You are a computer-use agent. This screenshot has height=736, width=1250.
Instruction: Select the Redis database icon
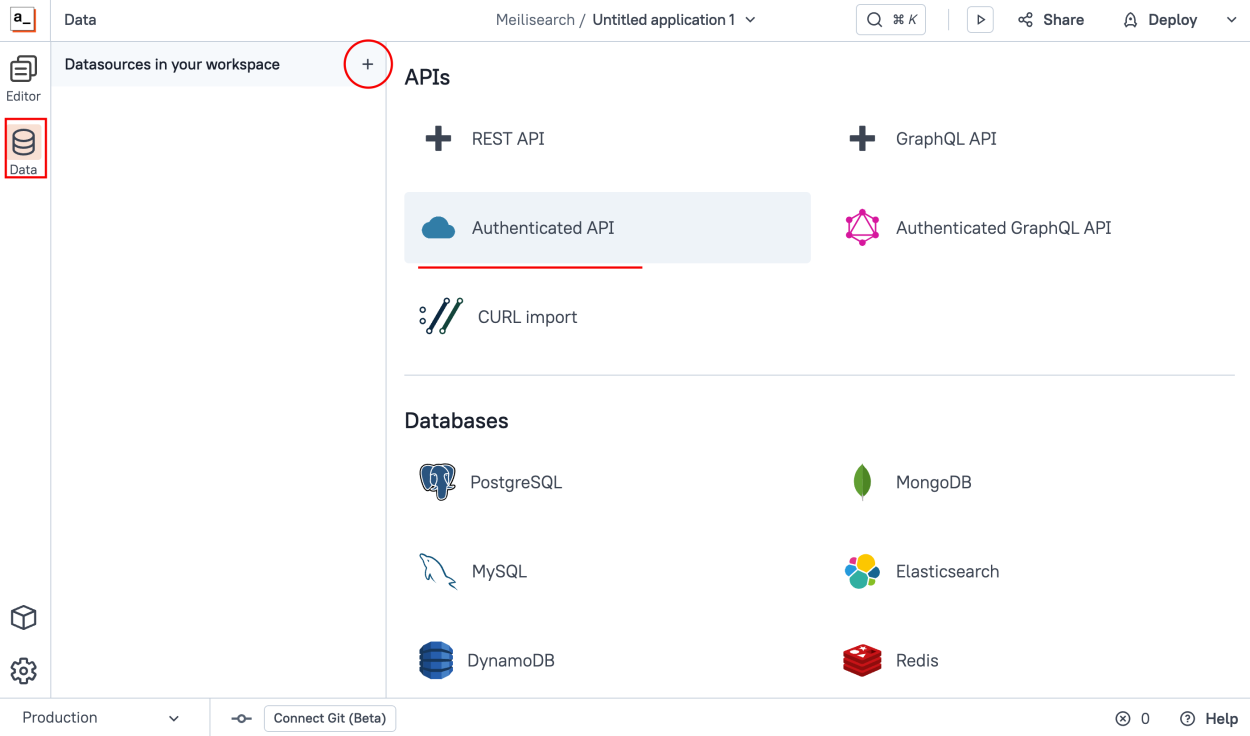pos(861,660)
